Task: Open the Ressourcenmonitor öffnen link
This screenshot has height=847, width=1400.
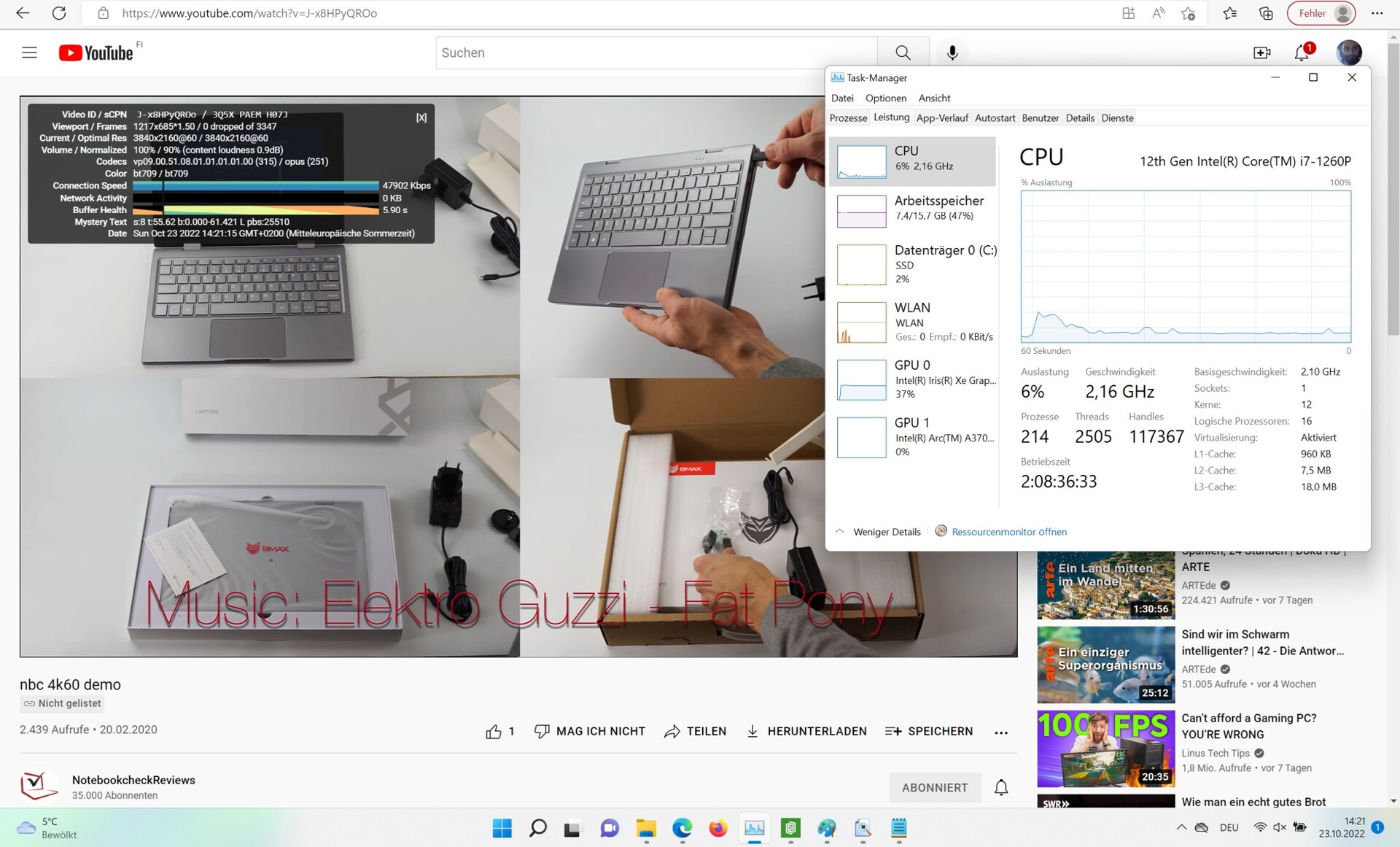Action: 1008,532
